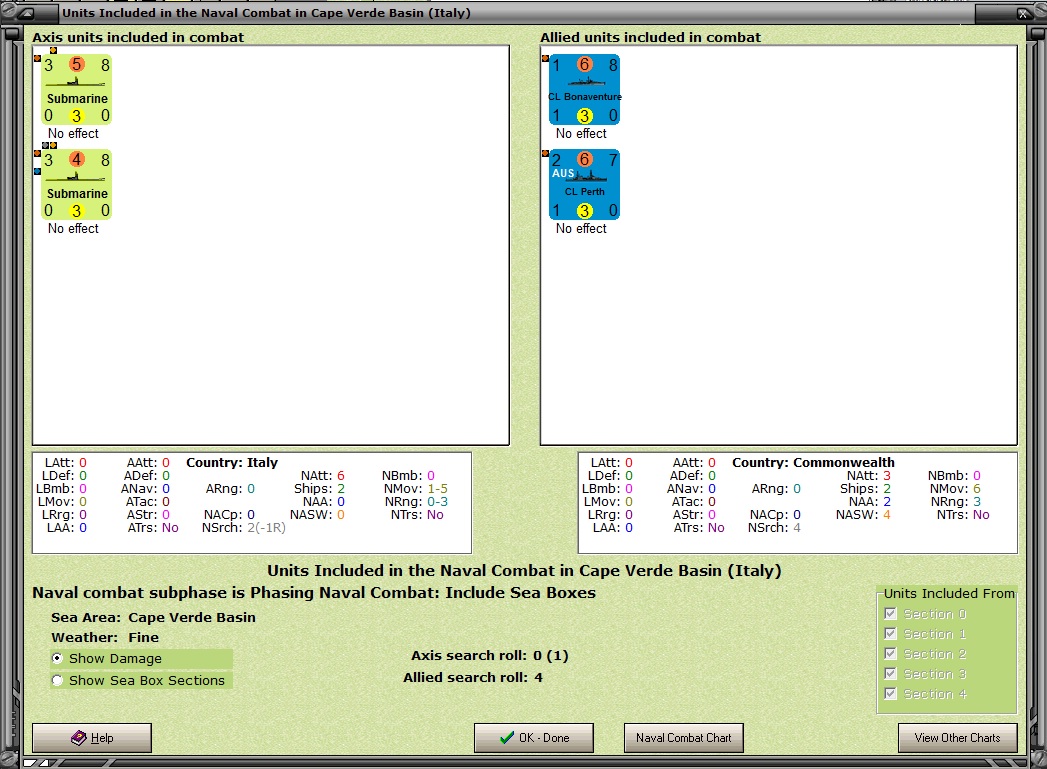Image resolution: width=1047 pixels, height=769 pixels.
Task: Click 'Weather: Fine' text
Action: pos(105,637)
